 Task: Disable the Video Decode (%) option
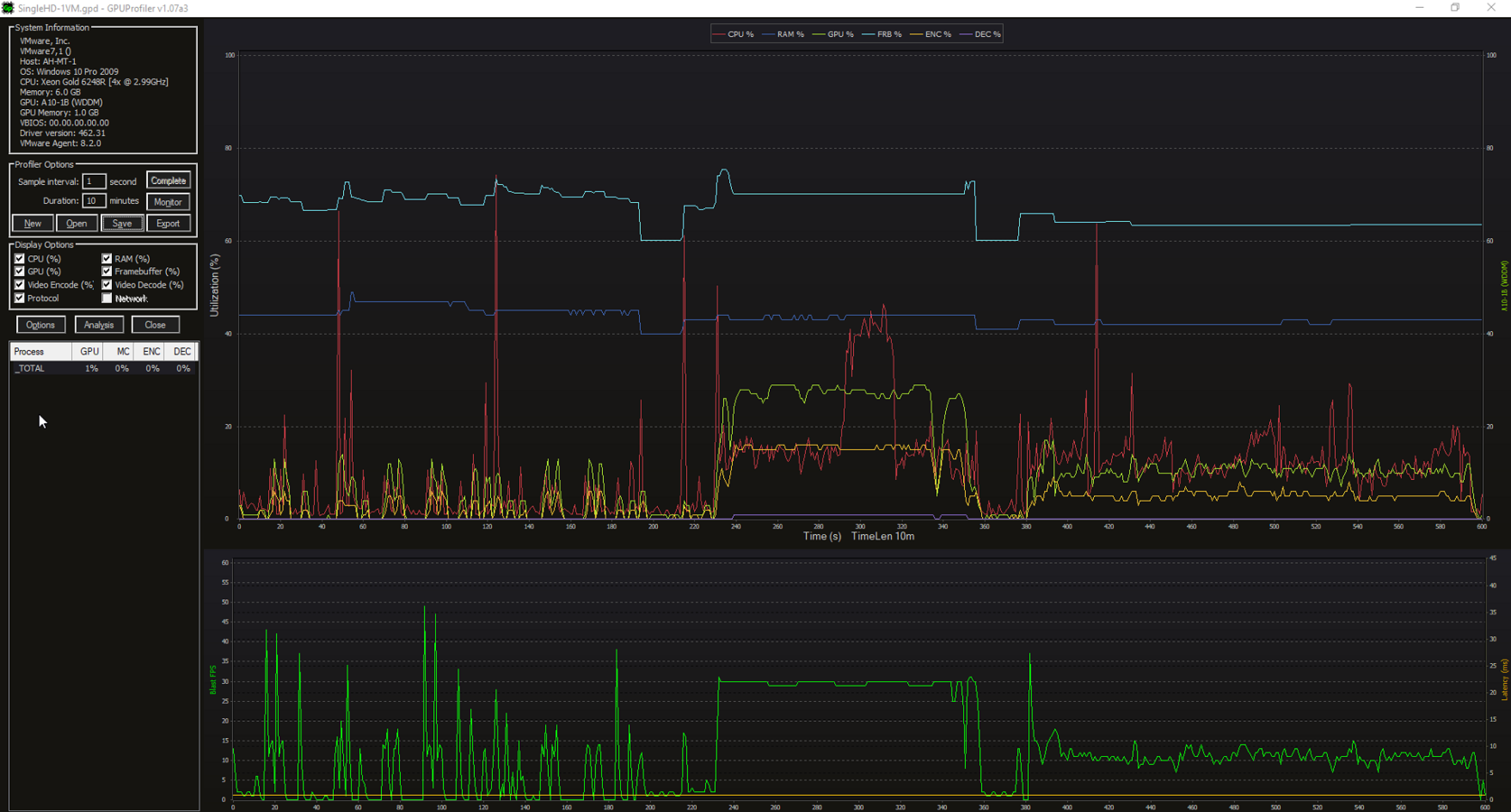point(107,284)
